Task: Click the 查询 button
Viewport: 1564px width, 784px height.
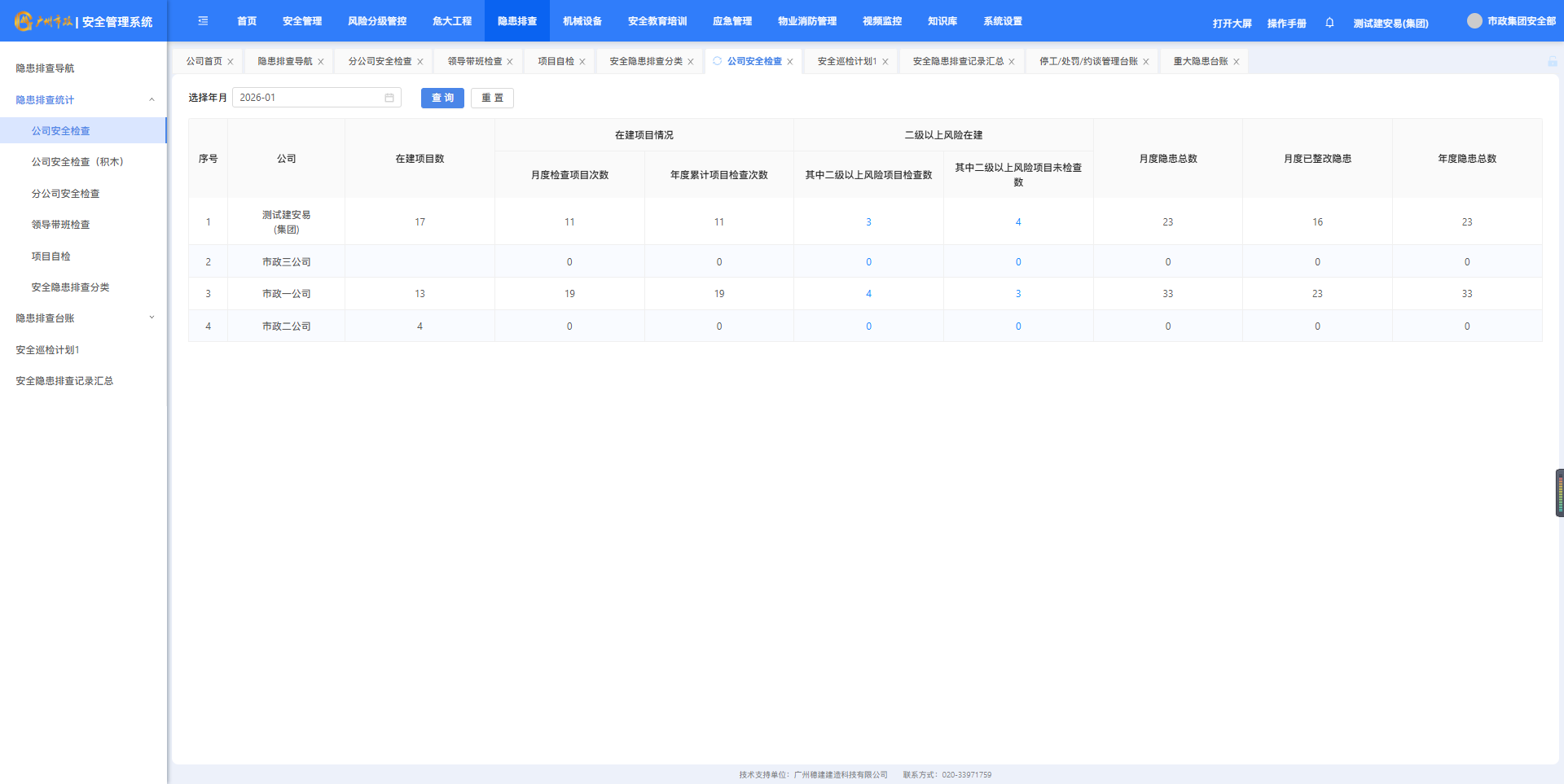Action: (442, 98)
